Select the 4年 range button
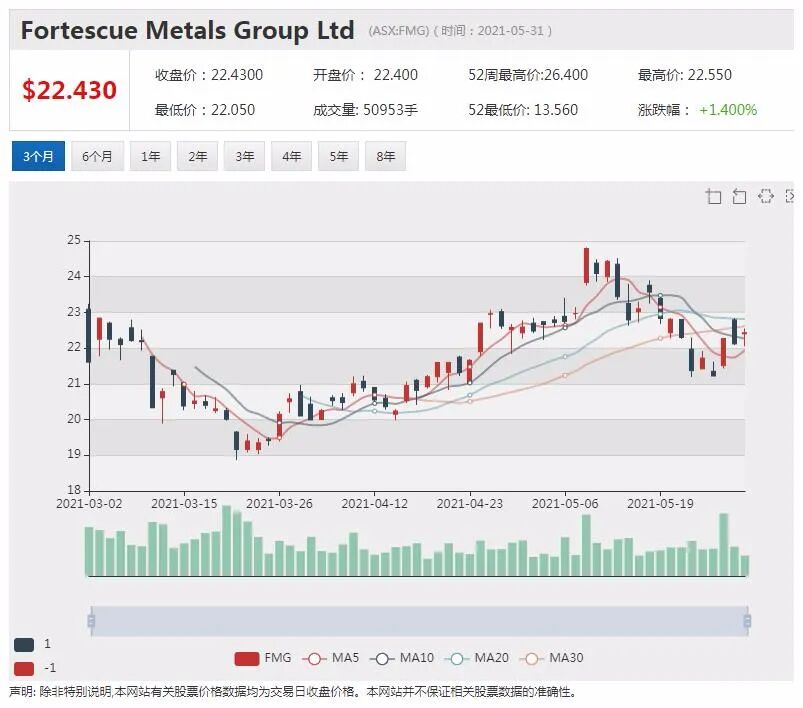The height and width of the screenshot is (708, 803). click(x=291, y=156)
